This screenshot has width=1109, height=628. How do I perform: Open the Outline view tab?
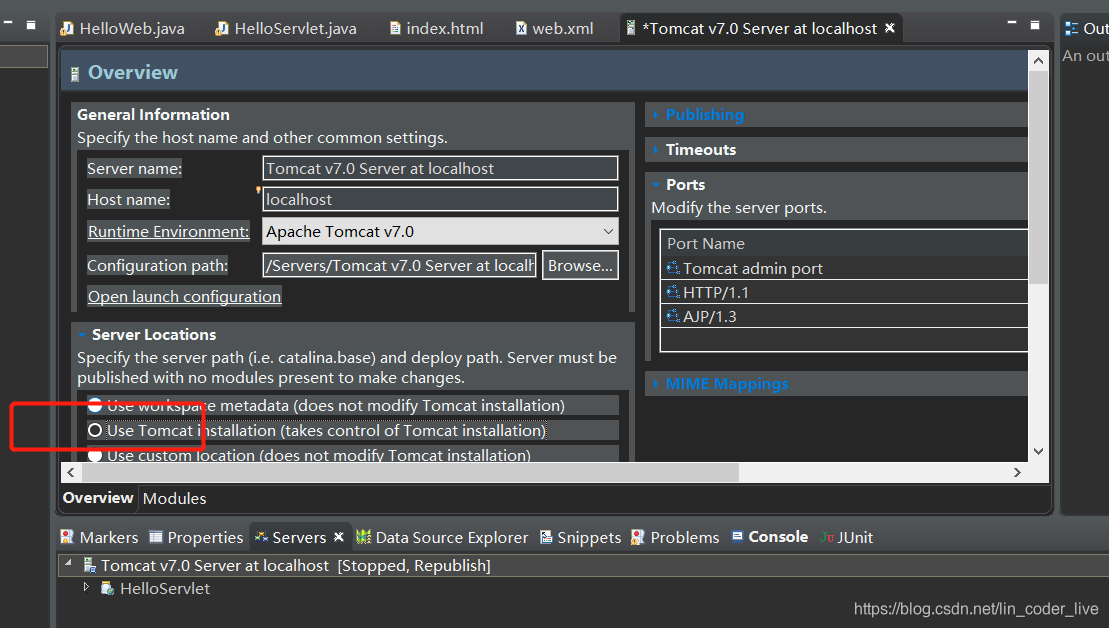click(x=1087, y=28)
